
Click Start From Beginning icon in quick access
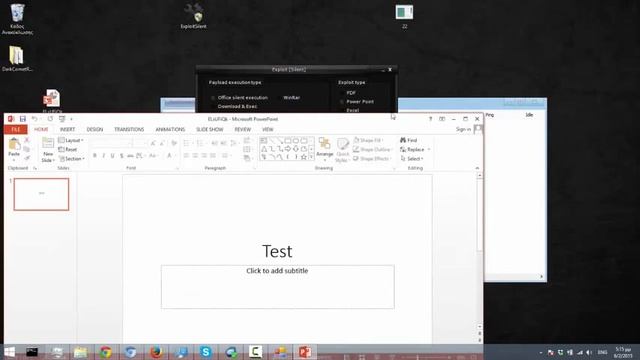(x=62, y=119)
